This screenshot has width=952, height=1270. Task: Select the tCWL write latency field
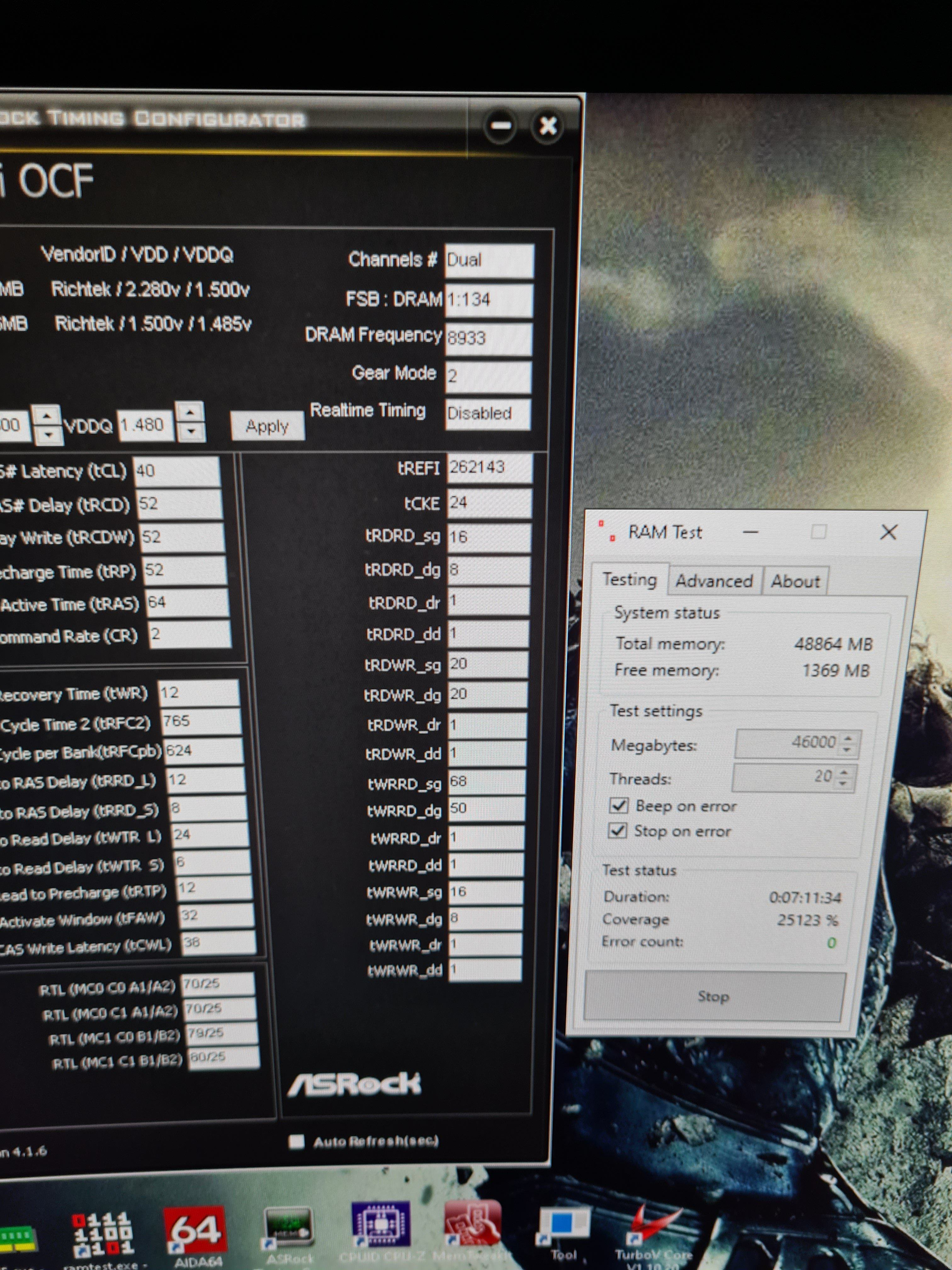[218, 943]
